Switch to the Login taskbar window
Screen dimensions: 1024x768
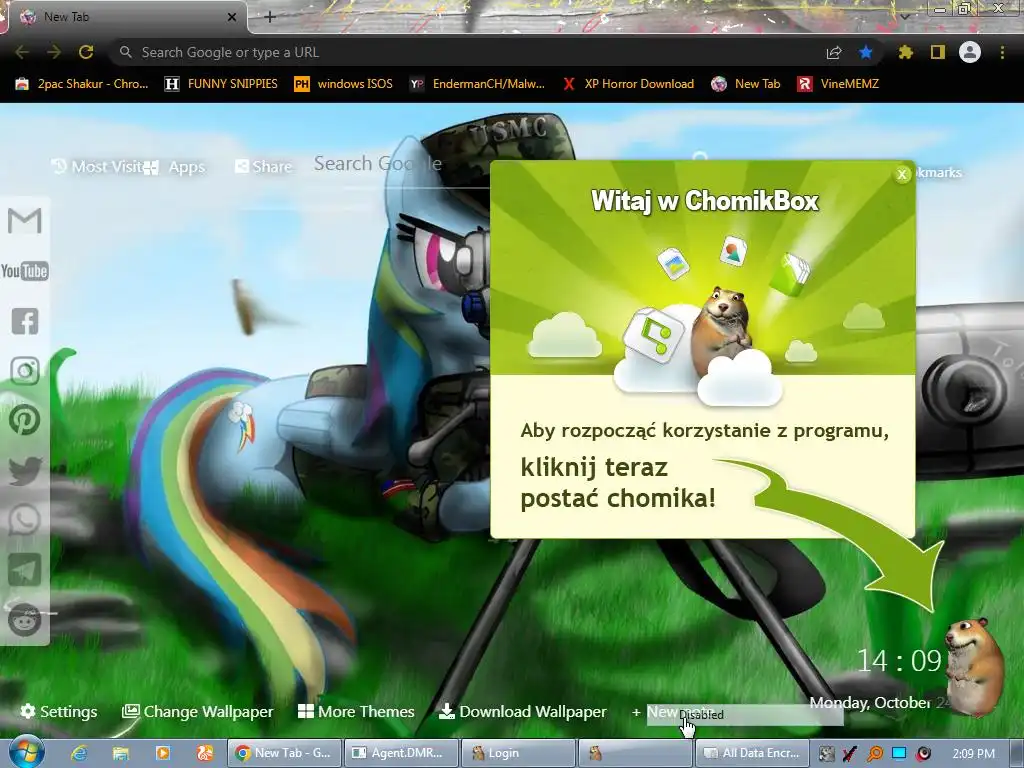click(518, 753)
